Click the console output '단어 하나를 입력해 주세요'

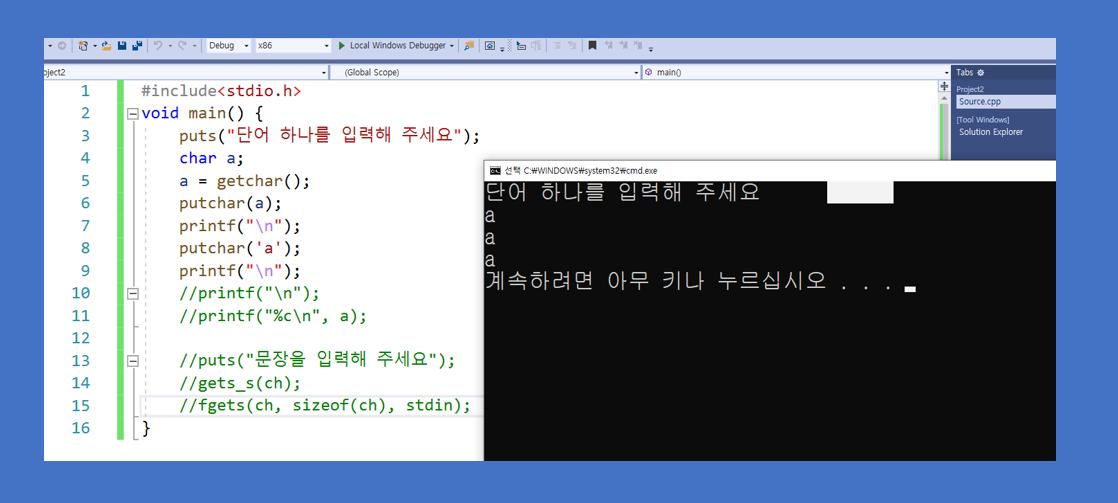coord(622,193)
